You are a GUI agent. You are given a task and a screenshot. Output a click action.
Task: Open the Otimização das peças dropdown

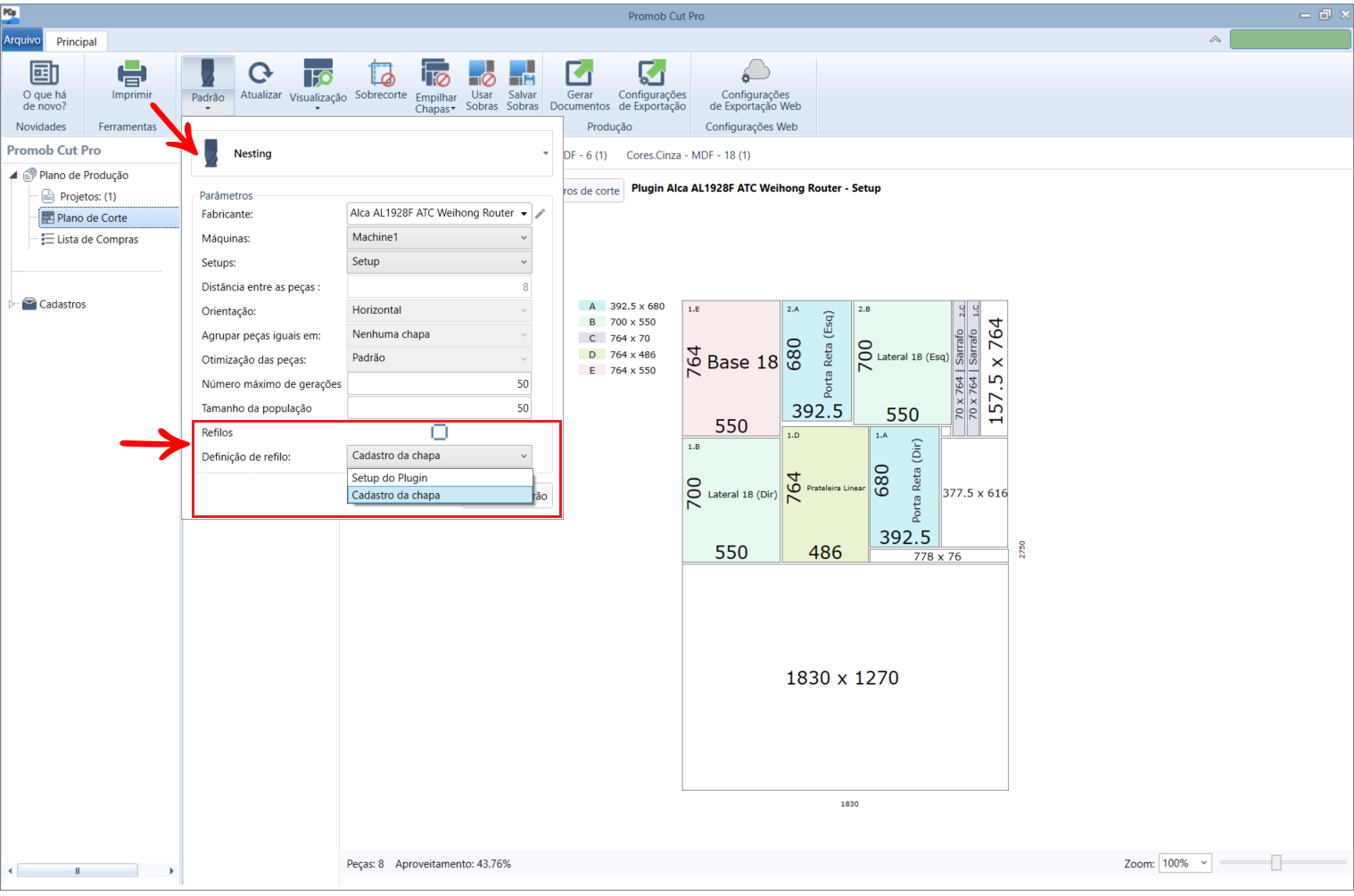(x=439, y=358)
